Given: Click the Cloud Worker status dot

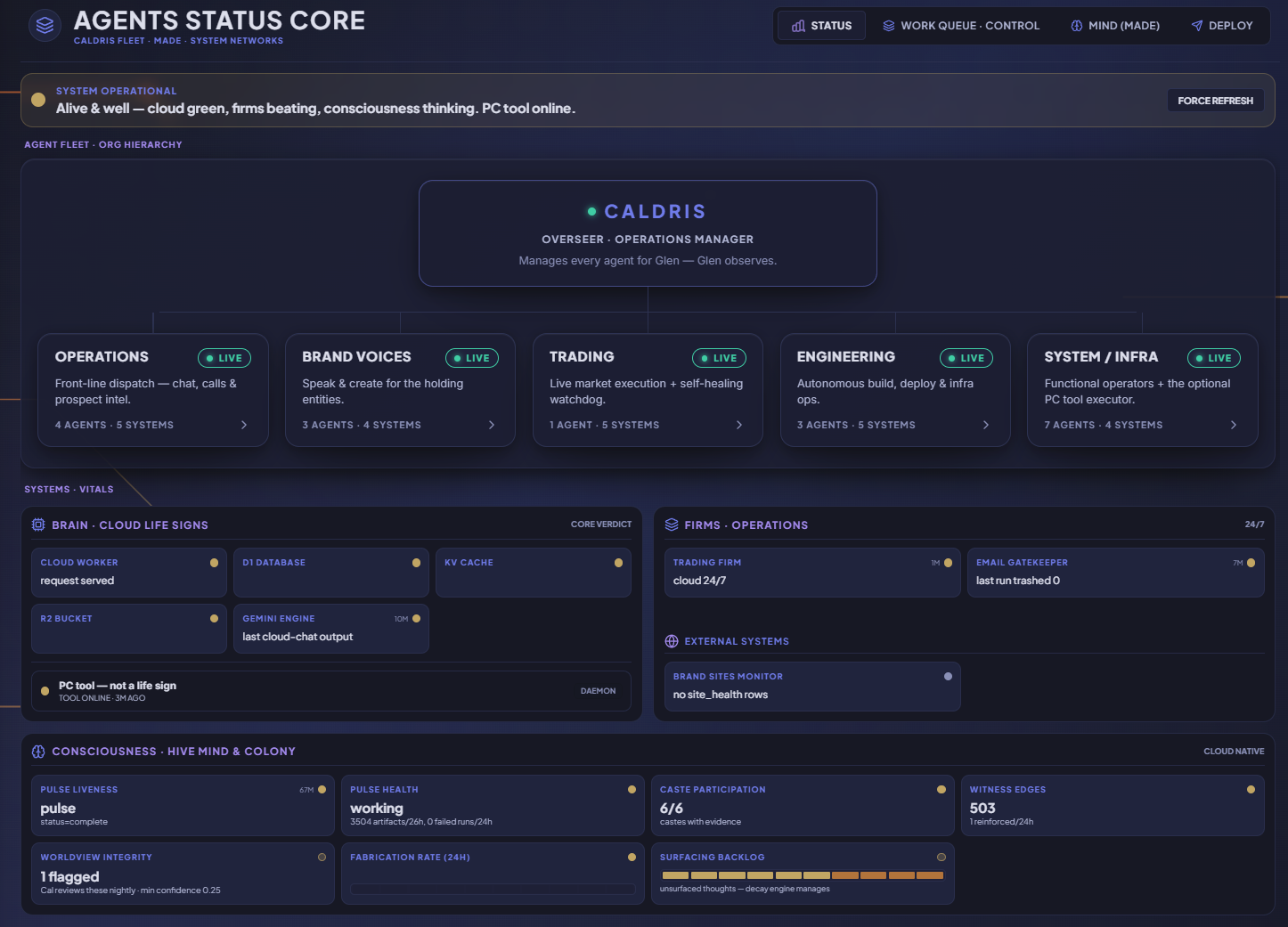Looking at the screenshot, I should click(214, 563).
